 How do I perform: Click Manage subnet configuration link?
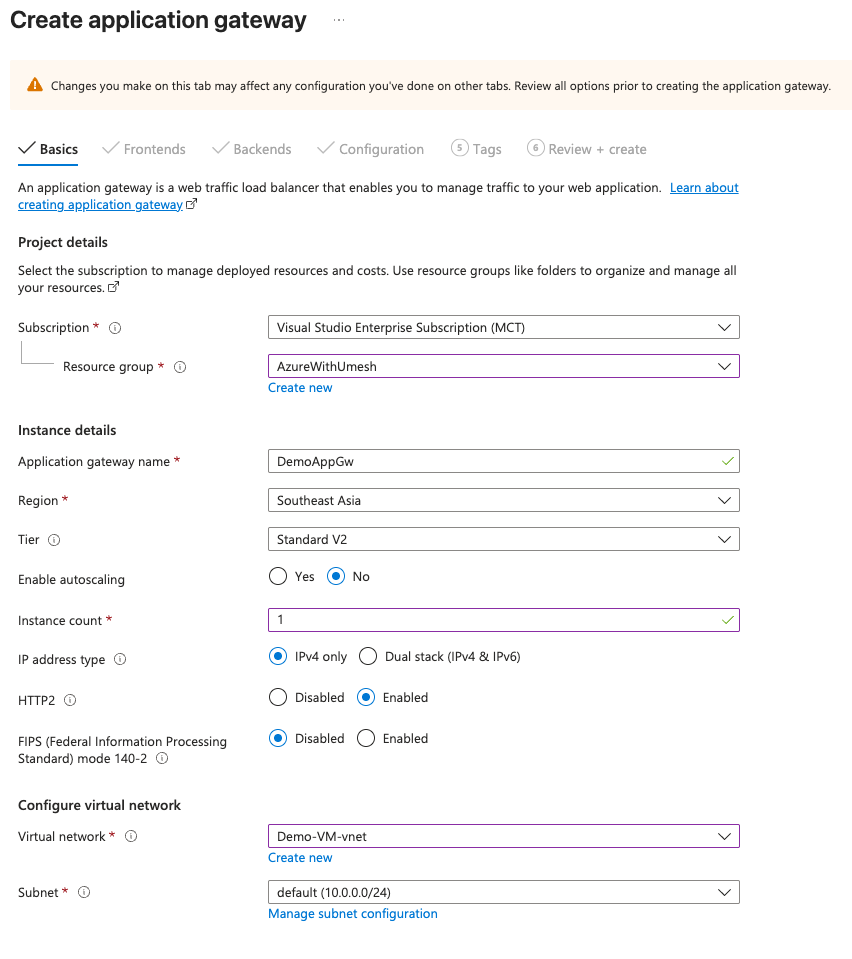tap(353, 914)
